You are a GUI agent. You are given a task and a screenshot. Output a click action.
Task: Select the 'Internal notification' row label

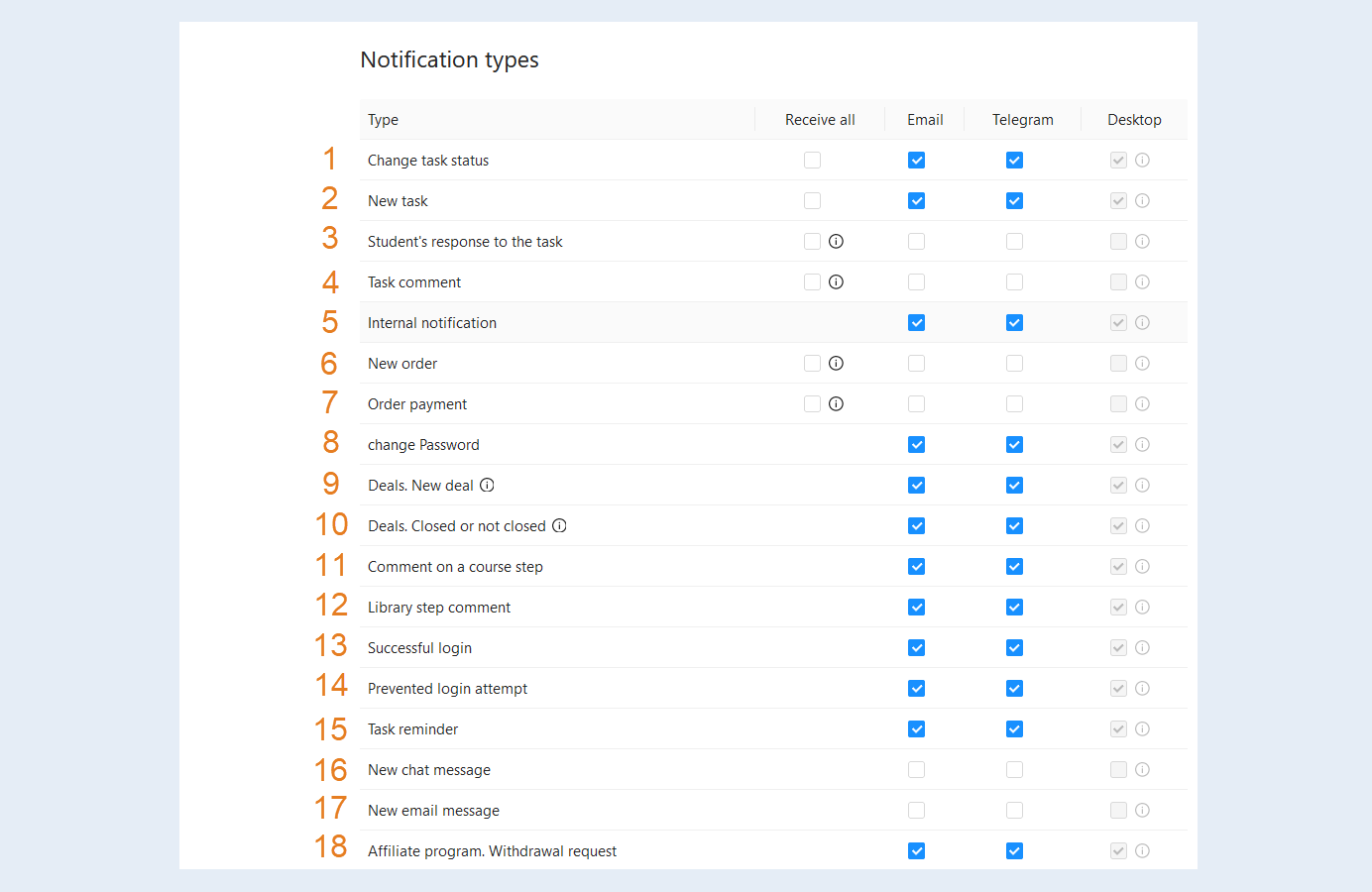(432, 323)
